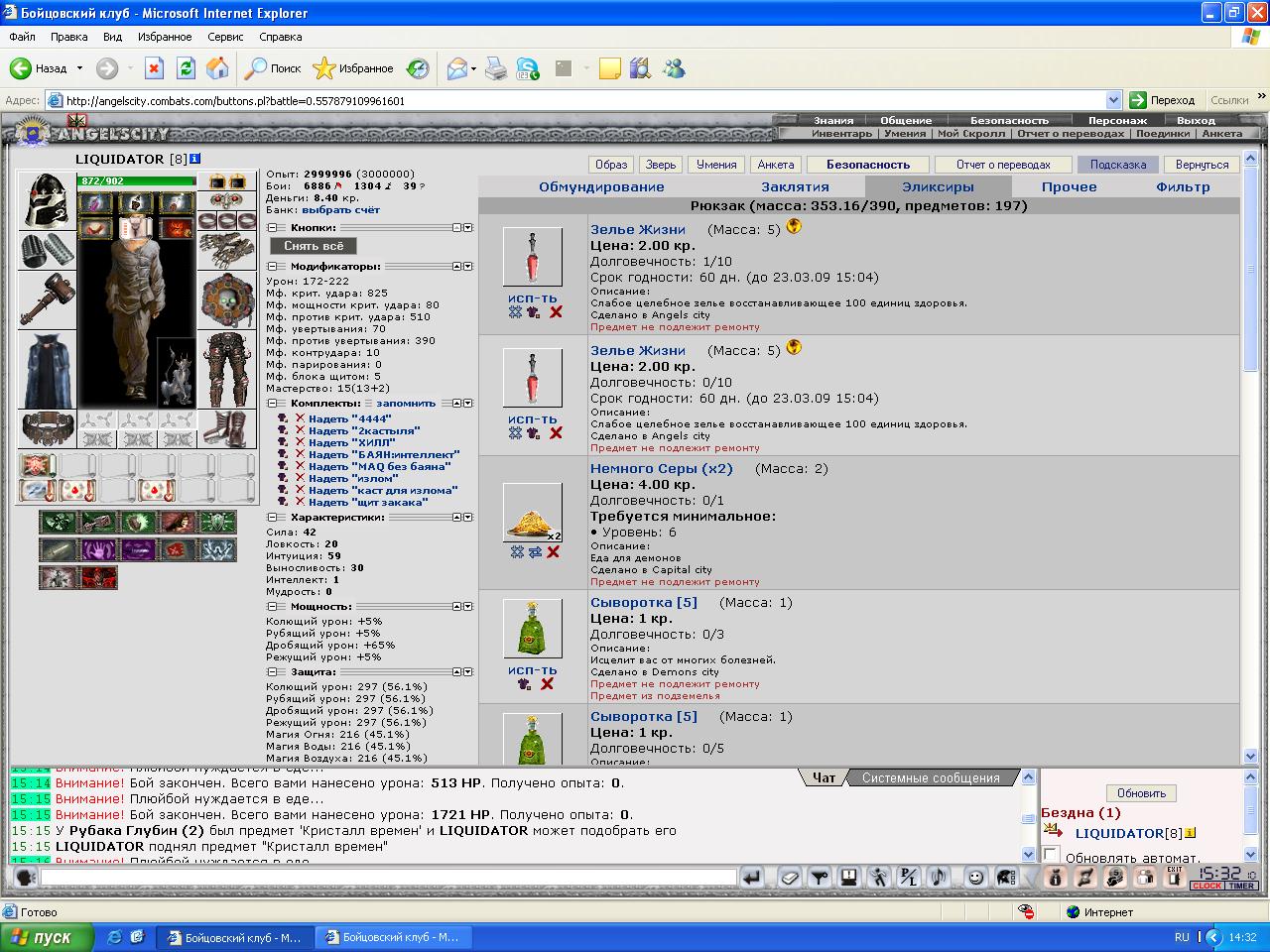Delete the first Зелье Жизни with red X

click(556, 312)
